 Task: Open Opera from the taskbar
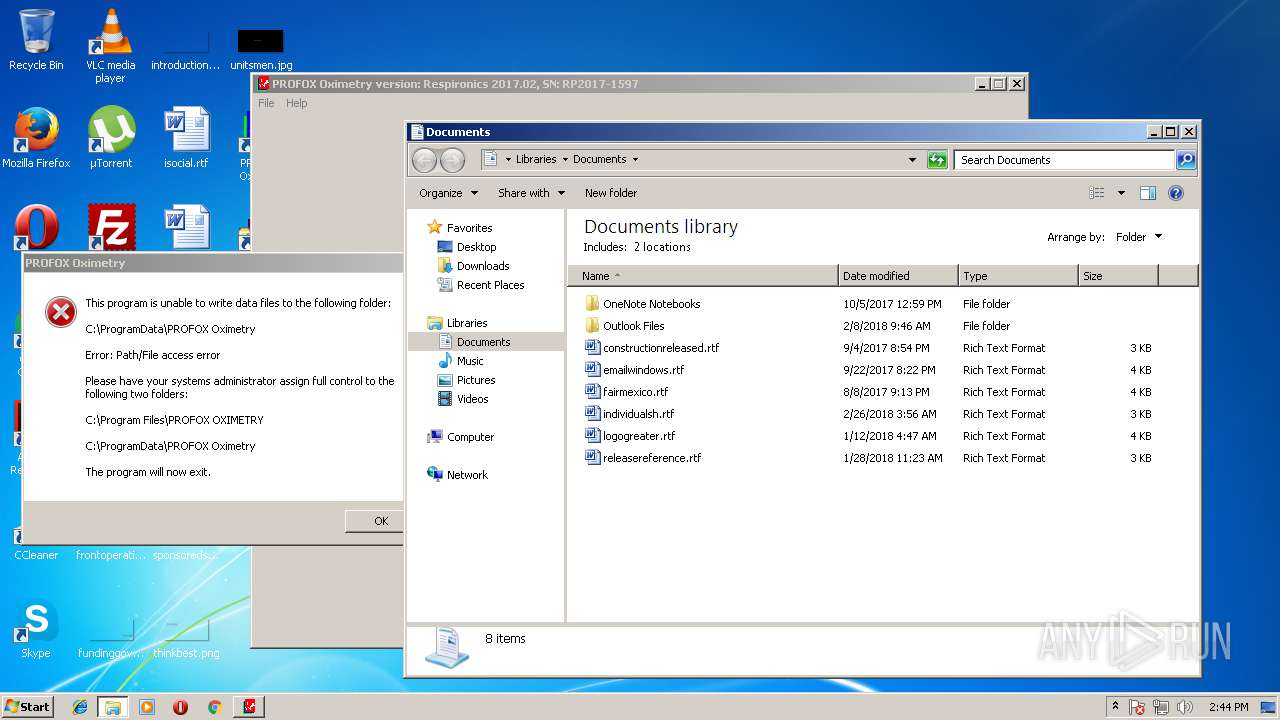pos(180,707)
